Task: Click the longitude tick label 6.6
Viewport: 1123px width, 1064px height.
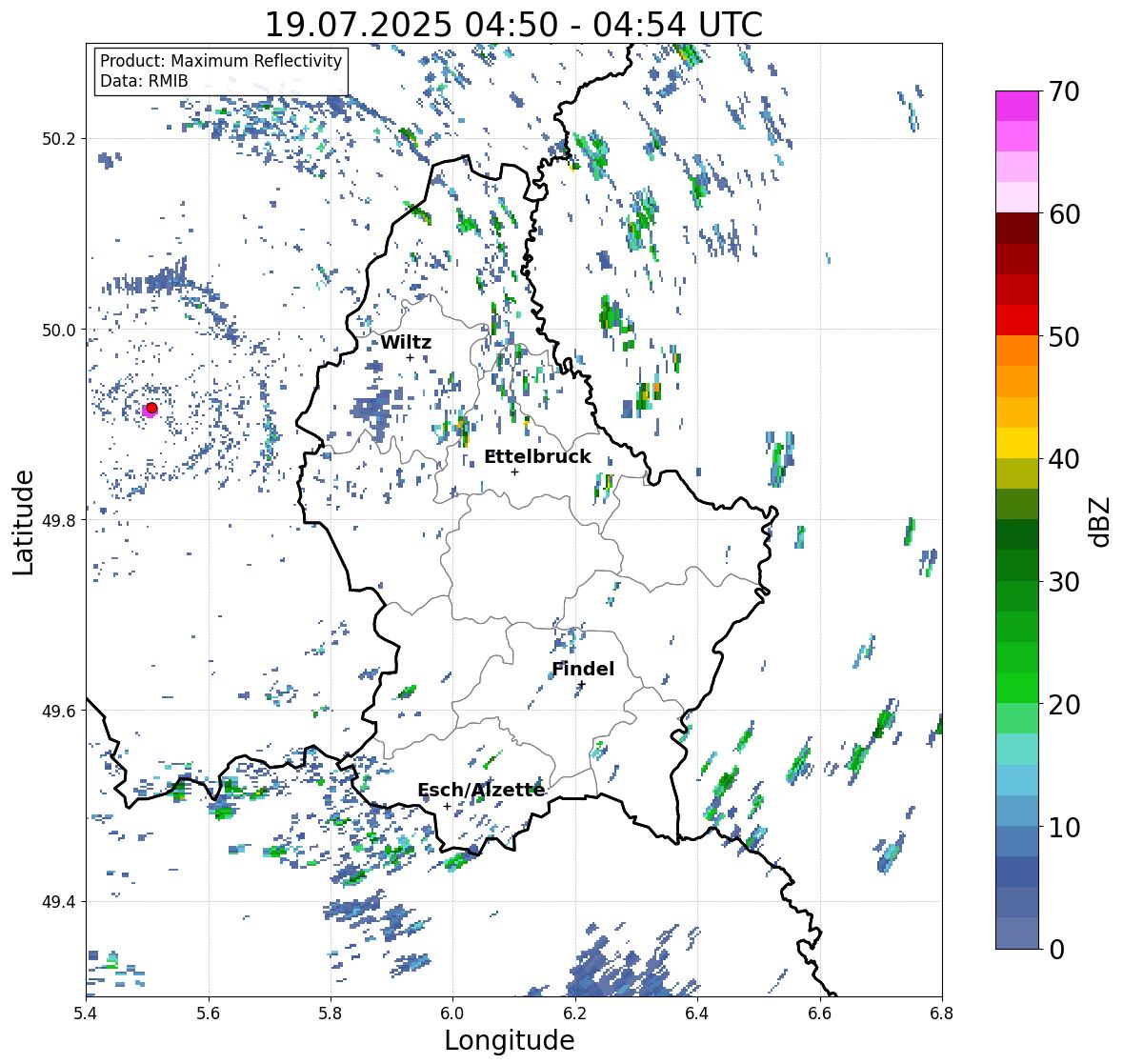Action: pos(820,1013)
